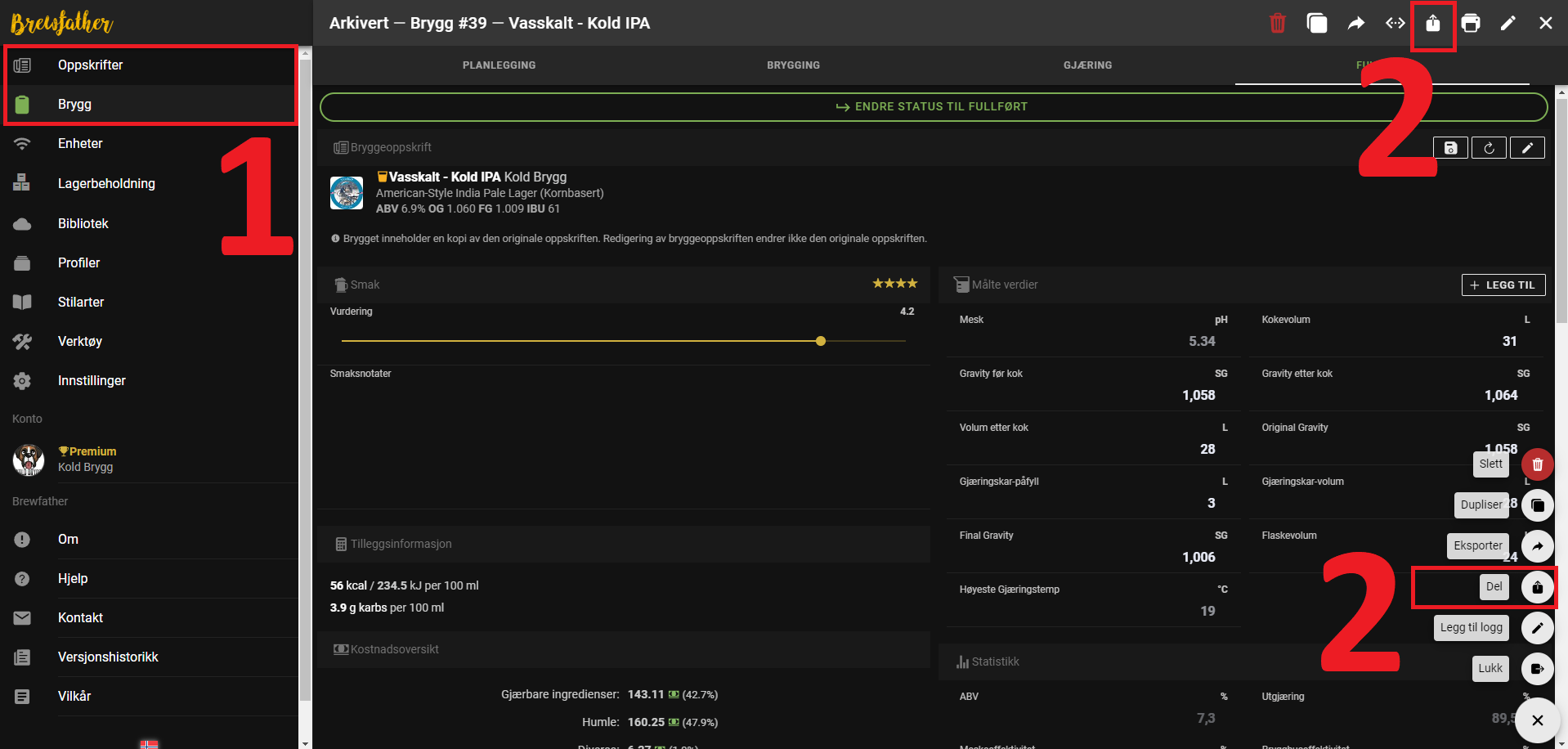1568x749 pixels.
Task: Open Verktøy from the sidebar
Action: [x=80, y=341]
